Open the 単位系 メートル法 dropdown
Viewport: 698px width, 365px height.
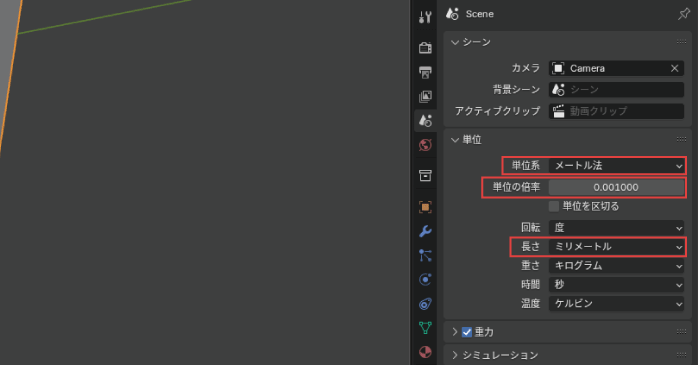pos(617,166)
